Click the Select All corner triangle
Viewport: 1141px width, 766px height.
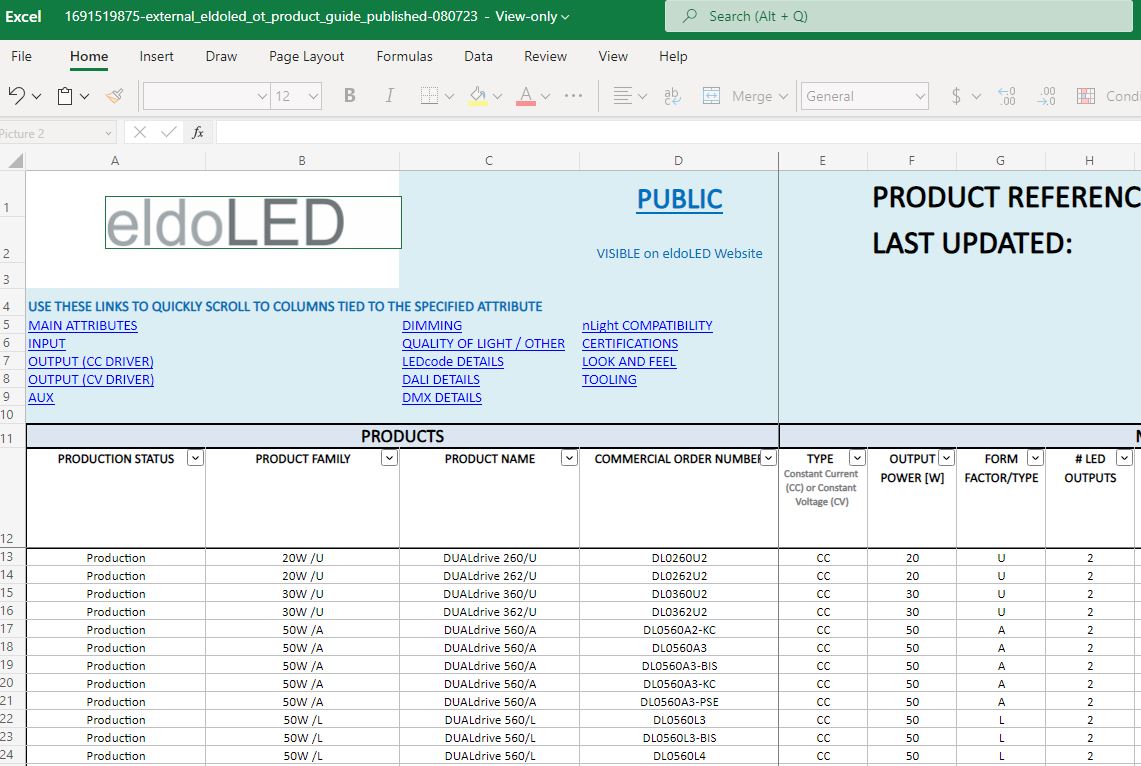[15, 161]
